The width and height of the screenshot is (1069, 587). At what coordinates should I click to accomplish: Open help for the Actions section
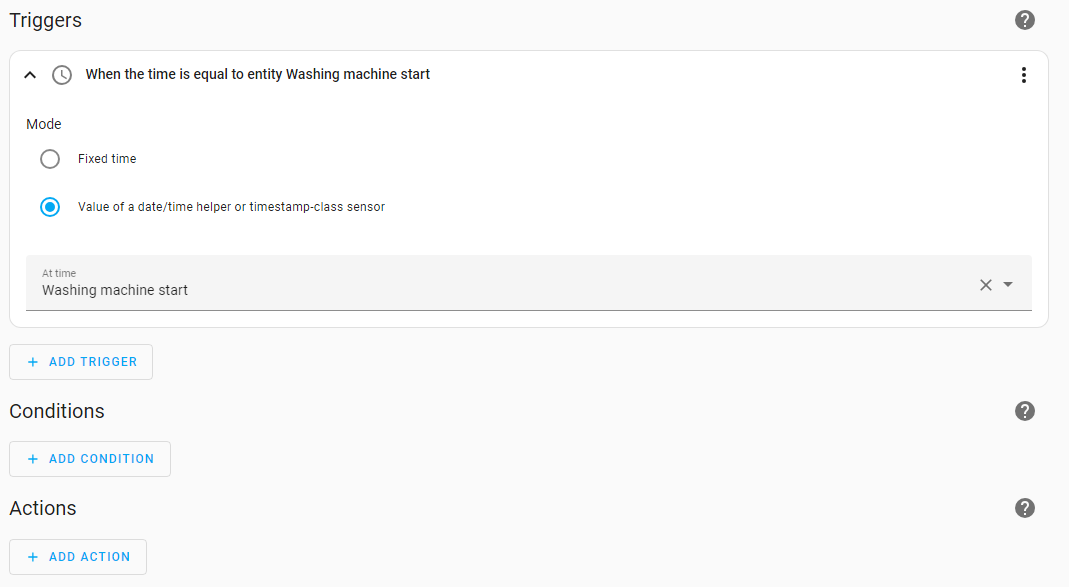(1024, 508)
